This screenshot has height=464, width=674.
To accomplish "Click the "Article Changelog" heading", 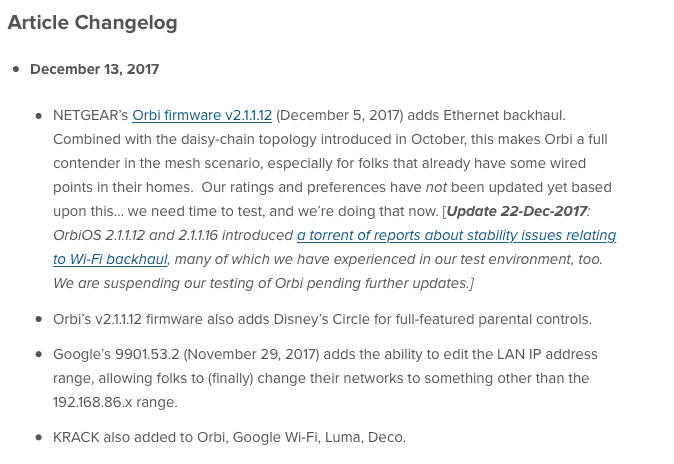I will (x=92, y=24).
